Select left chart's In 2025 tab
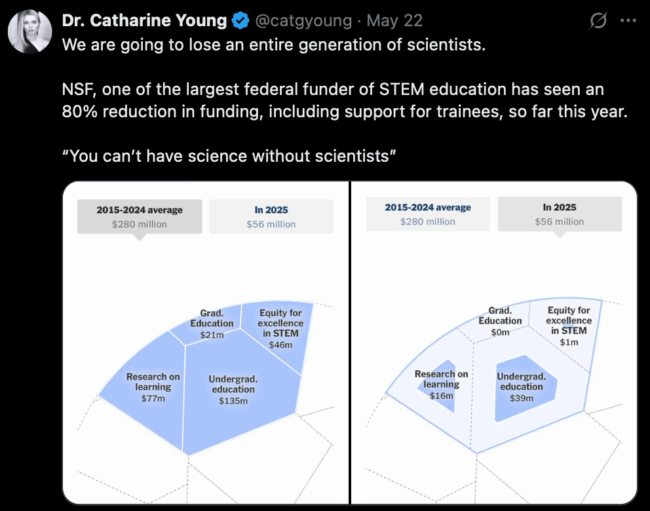This screenshot has width=650, height=511. 271,217
